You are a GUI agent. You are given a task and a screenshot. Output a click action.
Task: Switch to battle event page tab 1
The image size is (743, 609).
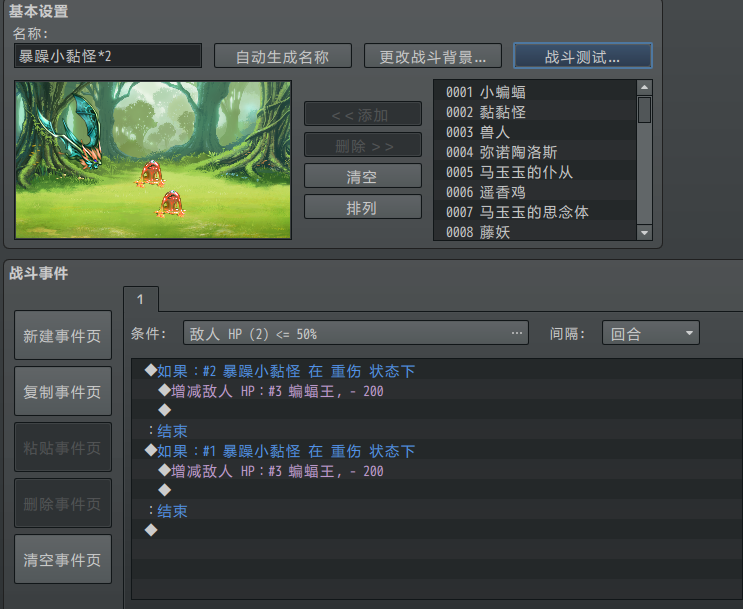[141, 299]
